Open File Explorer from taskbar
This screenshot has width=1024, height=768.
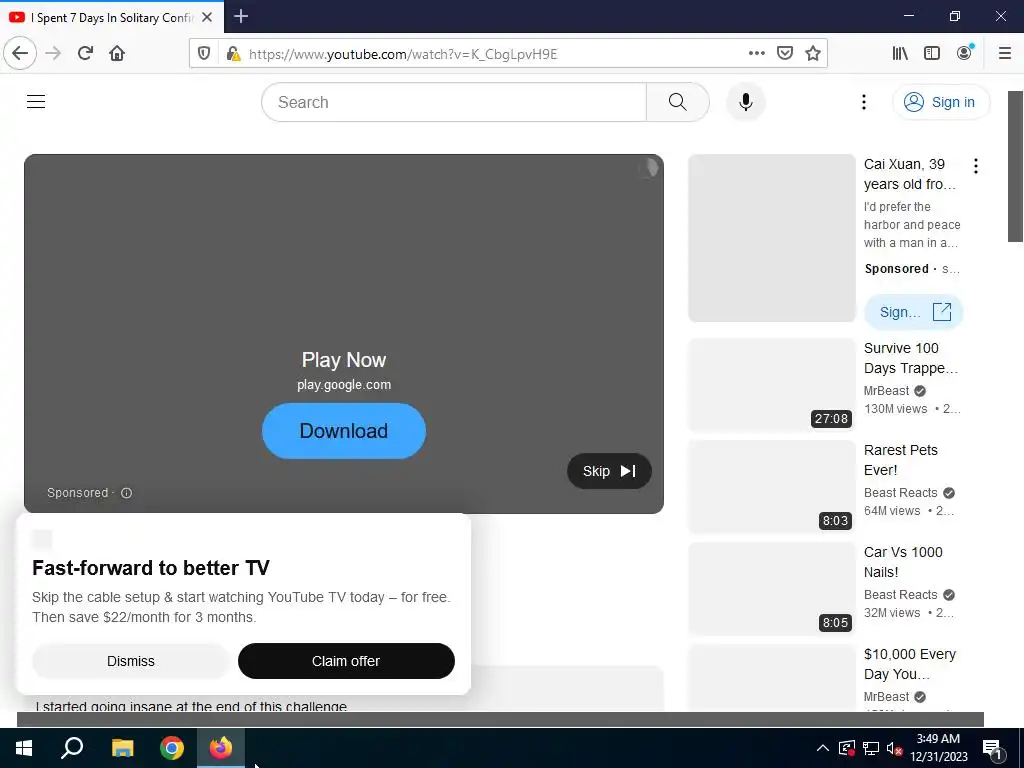(122, 748)
